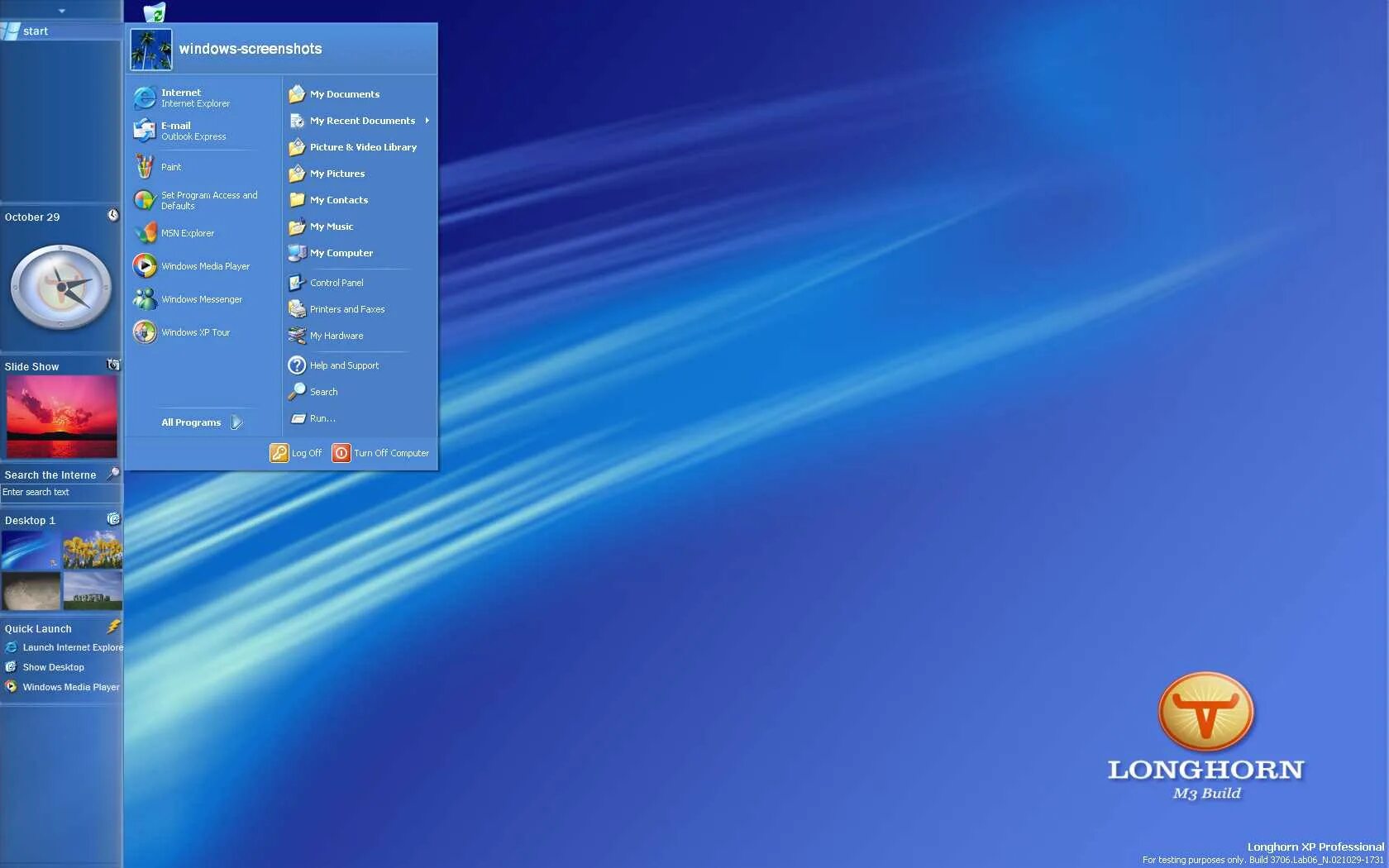Open Outlook Express e-mail
This screenshot has height=868, width=1389.
188,131
